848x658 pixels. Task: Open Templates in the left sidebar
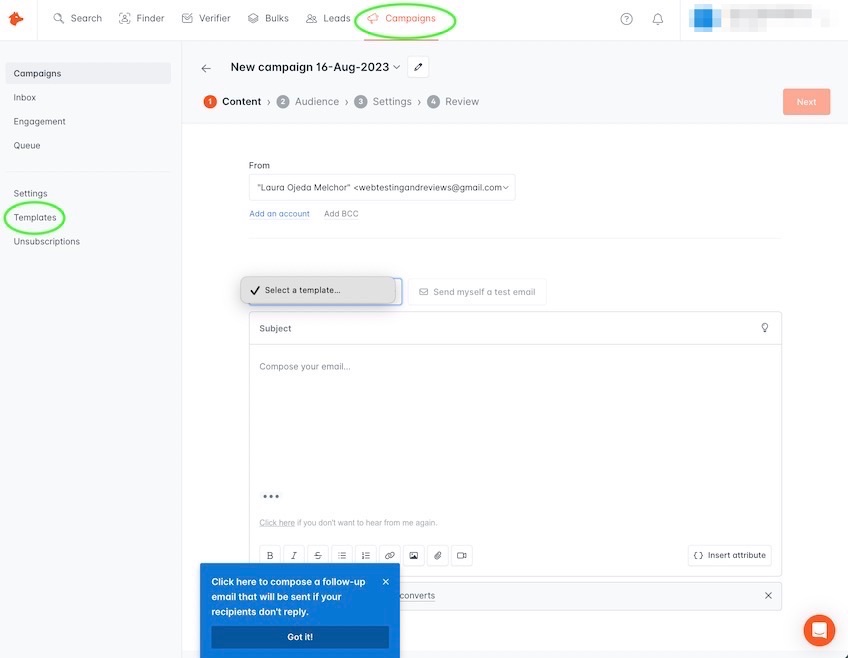(35, 217)
